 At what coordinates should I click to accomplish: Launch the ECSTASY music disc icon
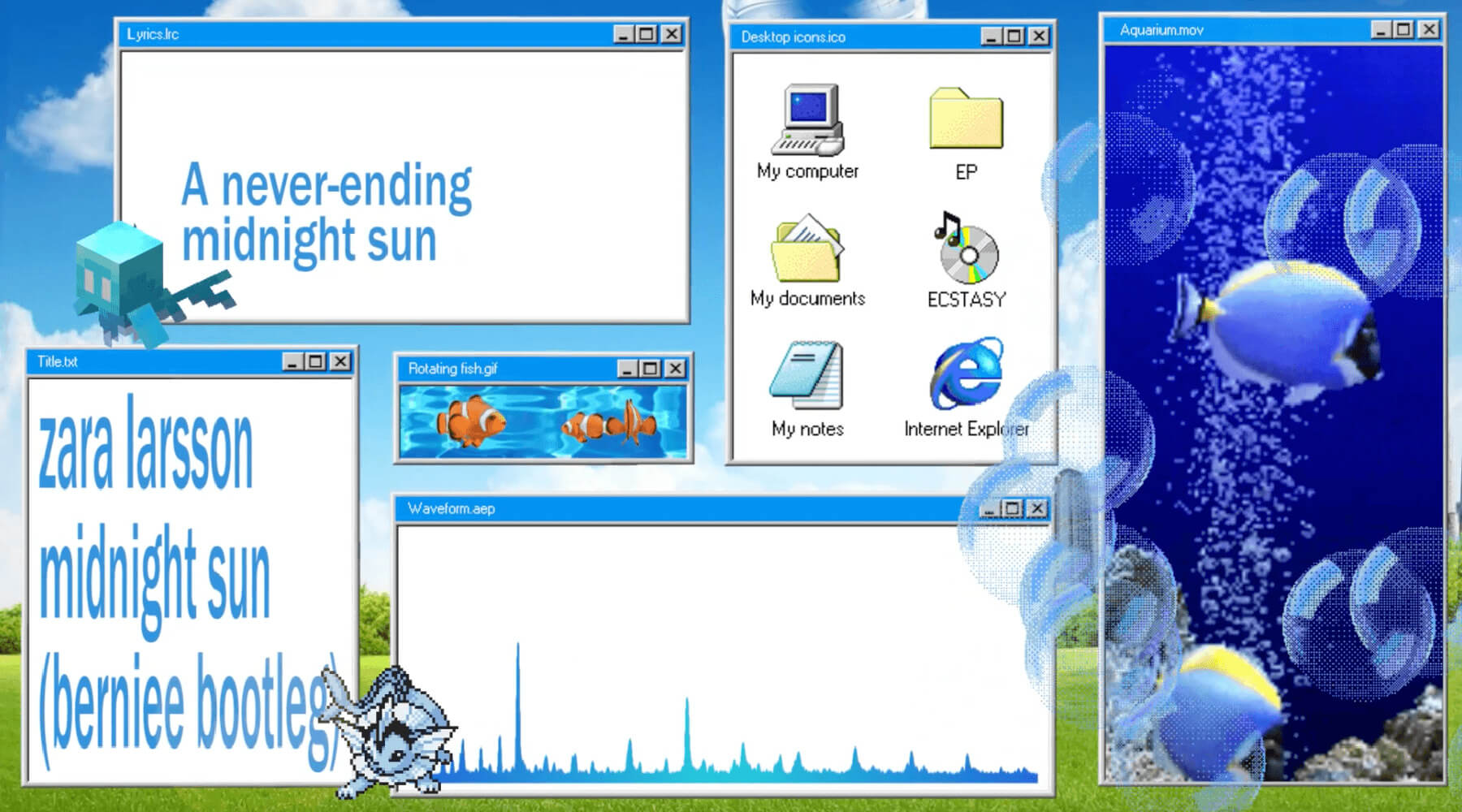coord(967,248)
